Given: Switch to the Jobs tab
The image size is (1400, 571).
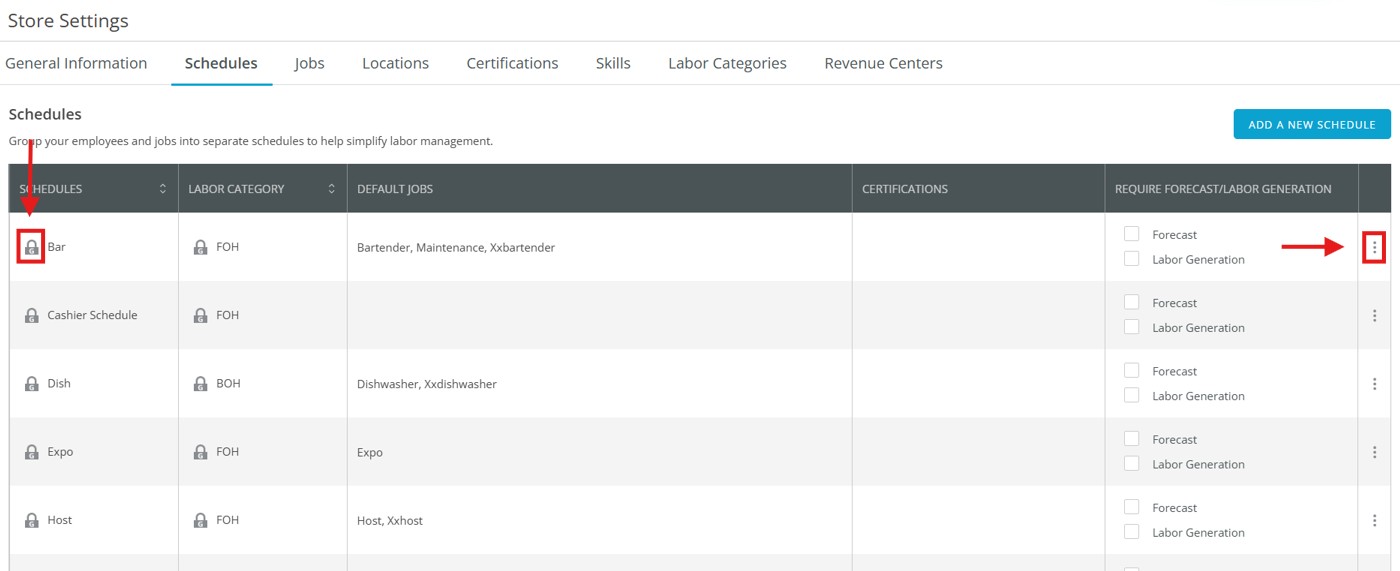Looking at the screenshot, I should click(x=309, y=63).
